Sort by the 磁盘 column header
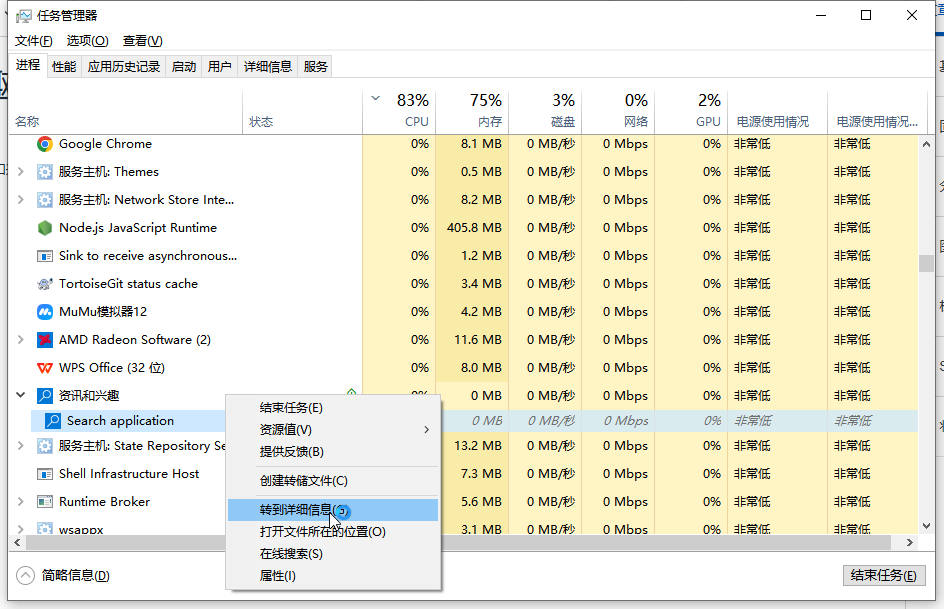944x609 pixels. (x=545, y=113)
